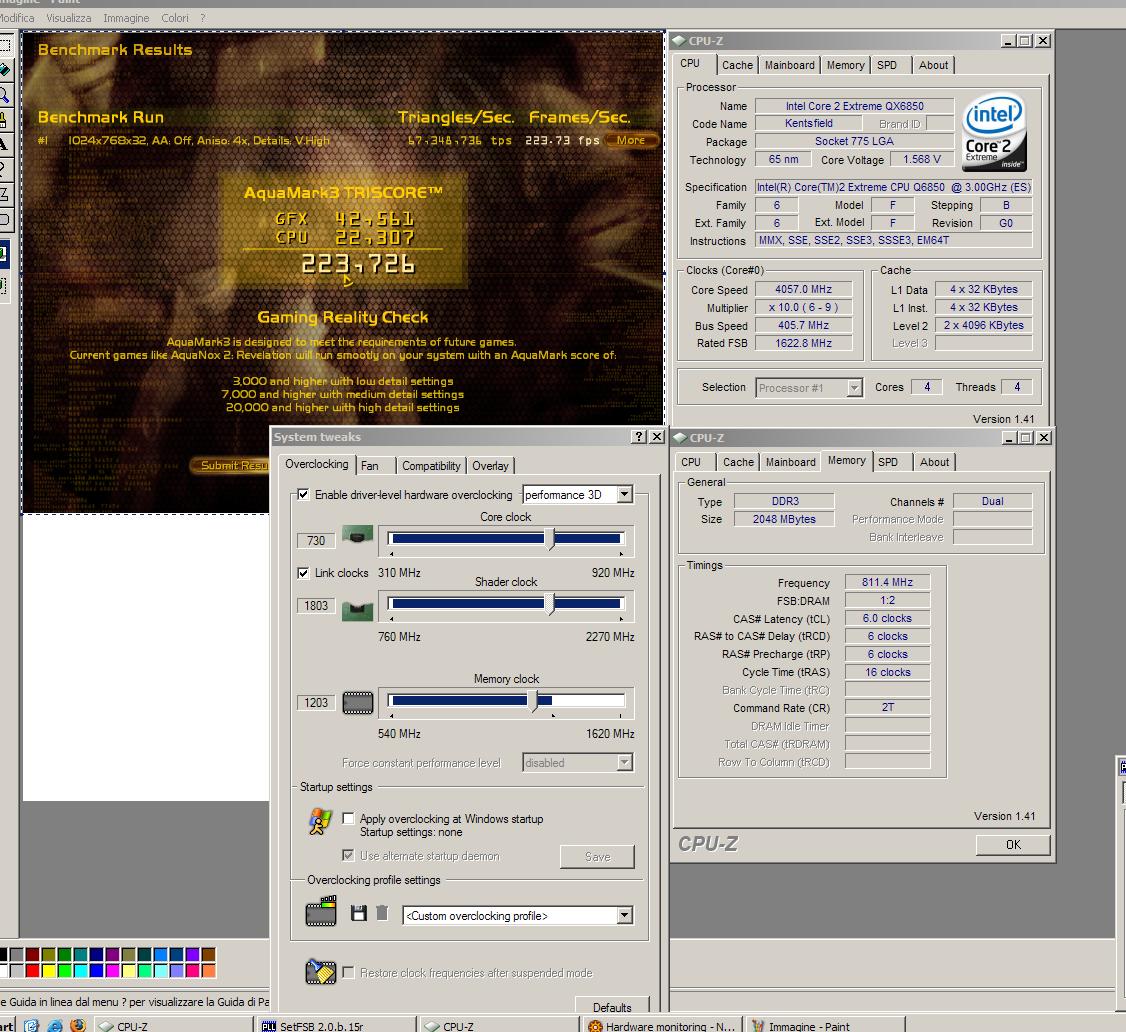Image resolution: width=1126 pixels, height=1032 pixels.
Task: Pick the yellow color swatch in Paint
Action: point(49,970)
